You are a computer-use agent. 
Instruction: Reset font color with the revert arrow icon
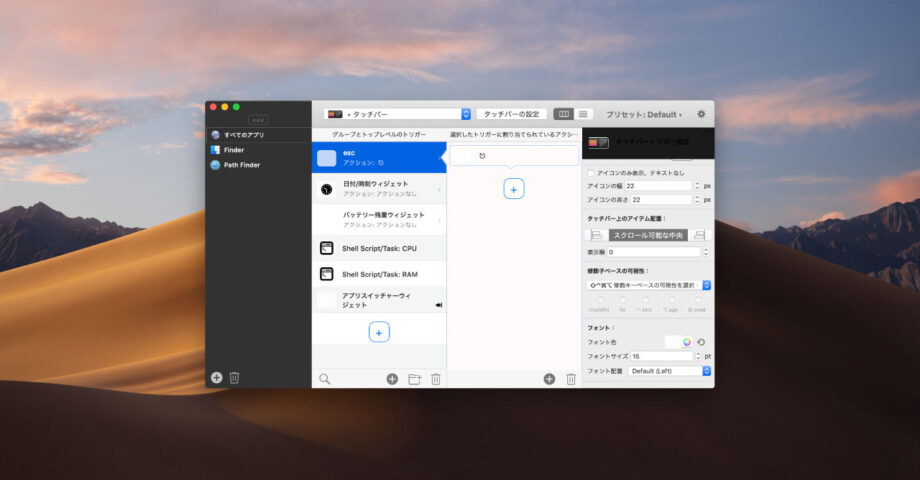pyautogui.click(x=701, y=342)
